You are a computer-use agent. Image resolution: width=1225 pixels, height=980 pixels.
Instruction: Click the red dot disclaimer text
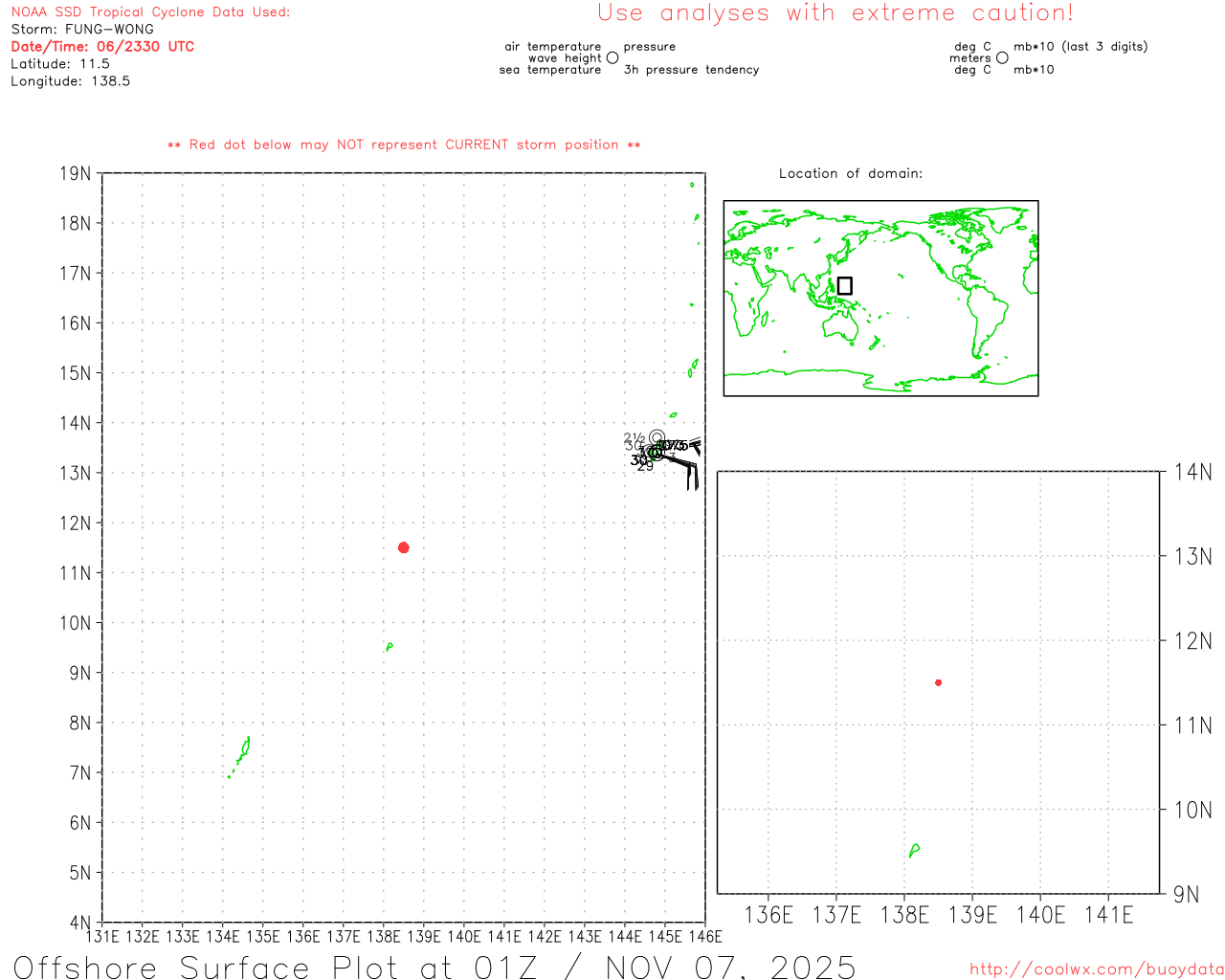pyautogui.click(x=404, y=145)
